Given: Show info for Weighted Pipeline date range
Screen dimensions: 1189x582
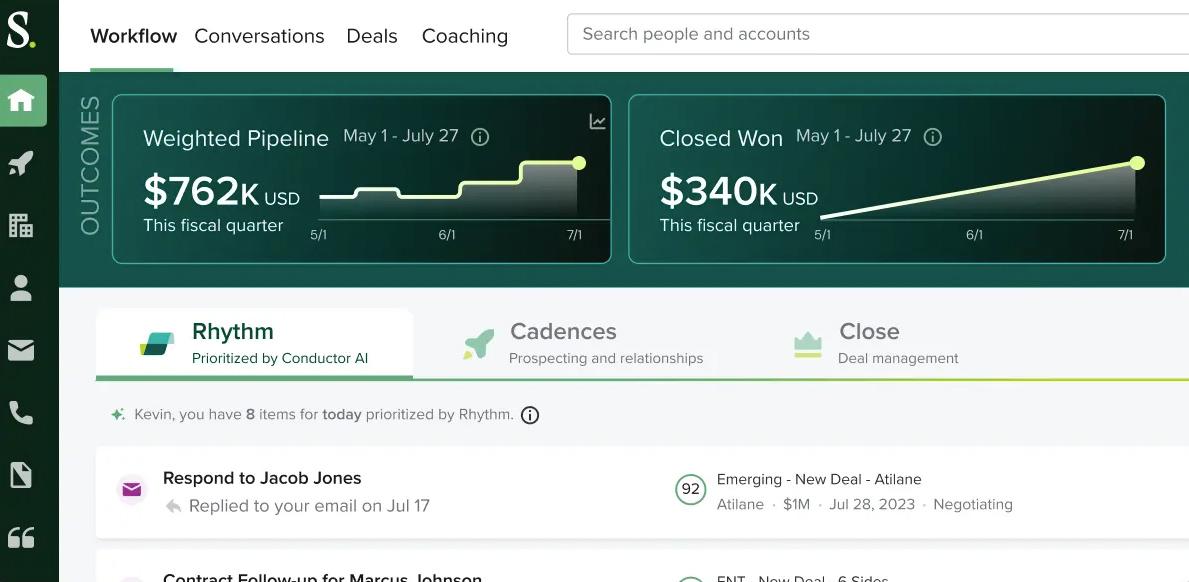Looking at the screenshot, I should 480,137.
